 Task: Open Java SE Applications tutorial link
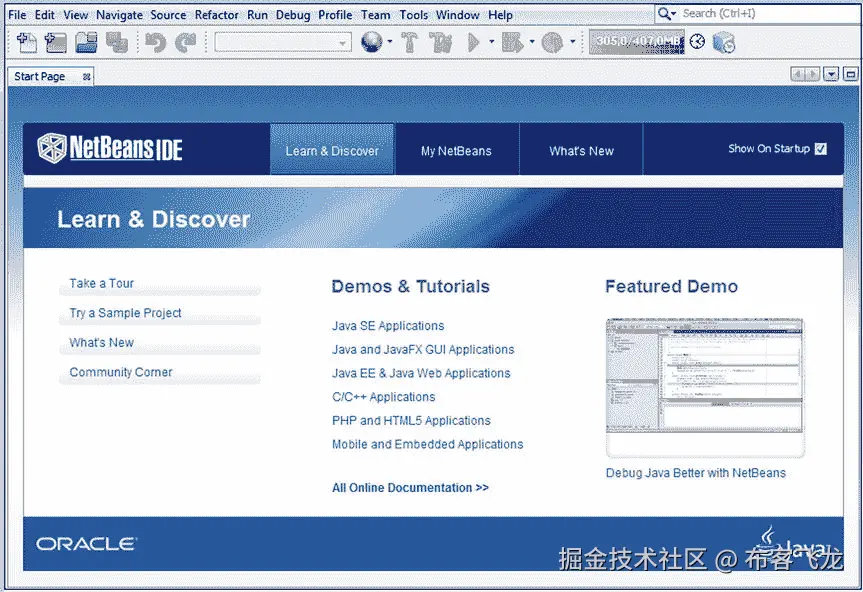[388, 326]
